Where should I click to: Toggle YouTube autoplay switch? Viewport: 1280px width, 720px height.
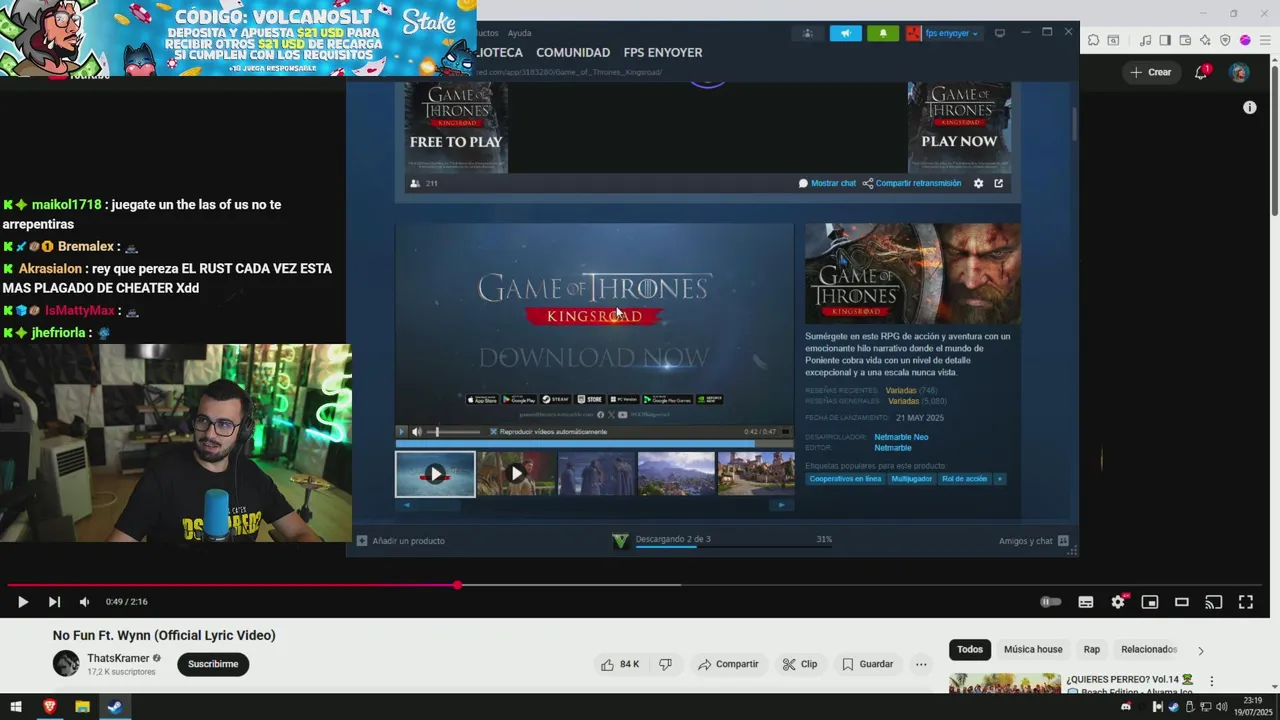tap(1050, 602)
